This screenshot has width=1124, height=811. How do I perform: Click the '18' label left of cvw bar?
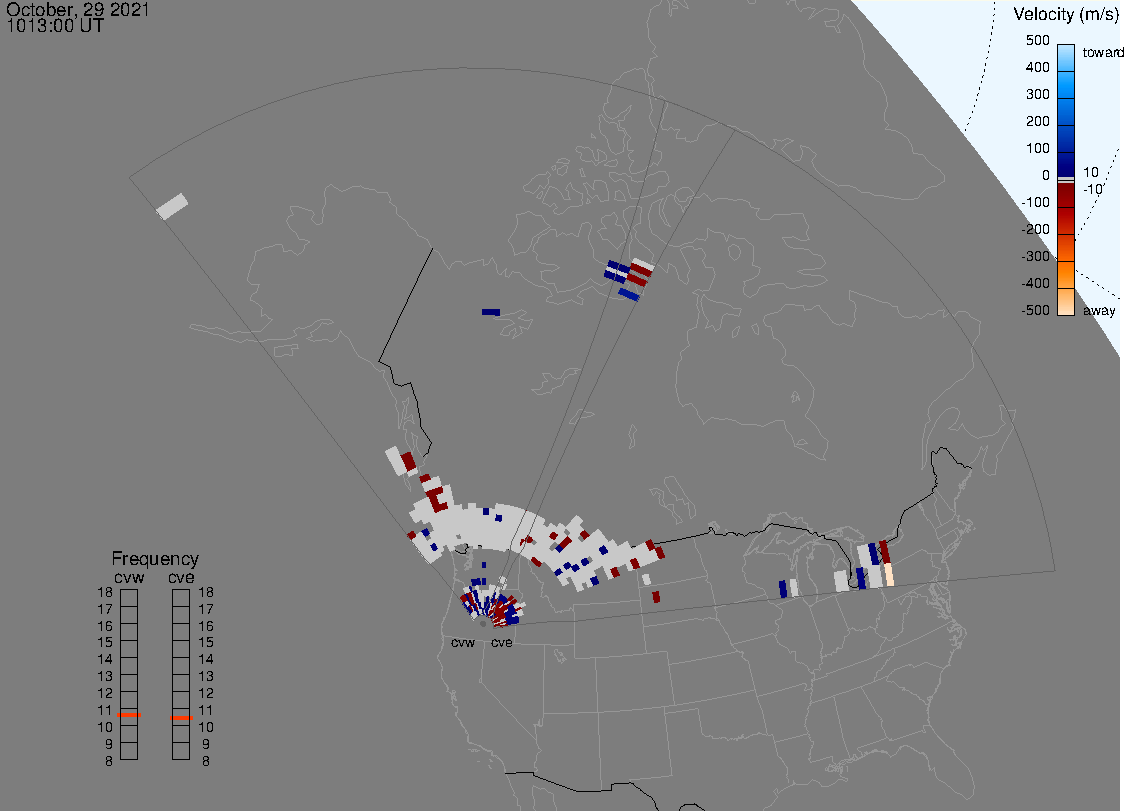[105, 592]
